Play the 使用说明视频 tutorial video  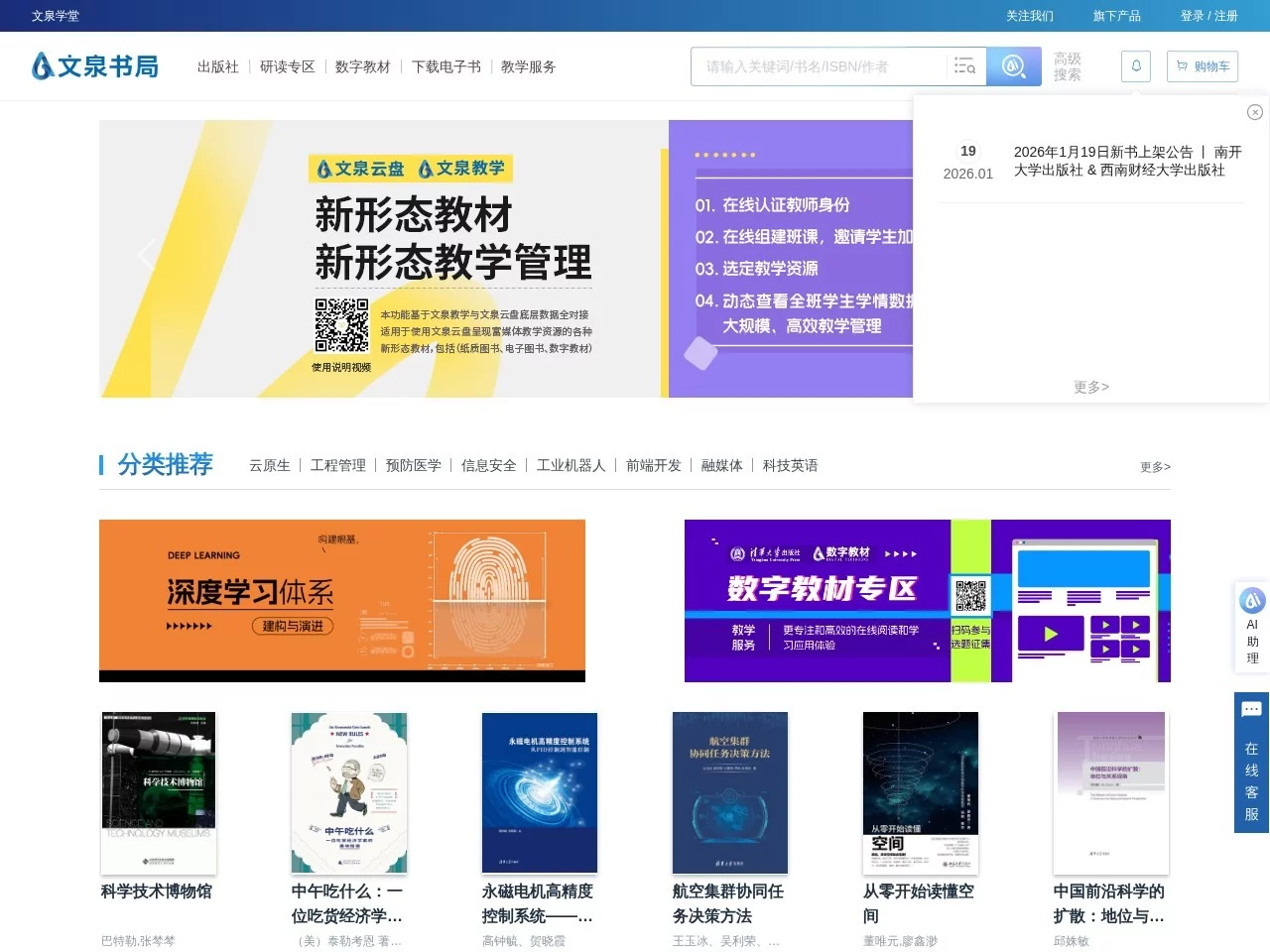coord(341,365)
